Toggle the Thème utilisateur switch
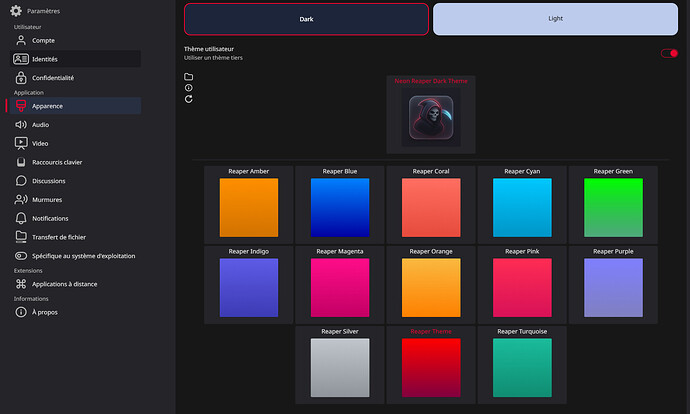Image resolution: width=690 pixels, height=414 pixels. pyautogui.click(x=669, y=53)
